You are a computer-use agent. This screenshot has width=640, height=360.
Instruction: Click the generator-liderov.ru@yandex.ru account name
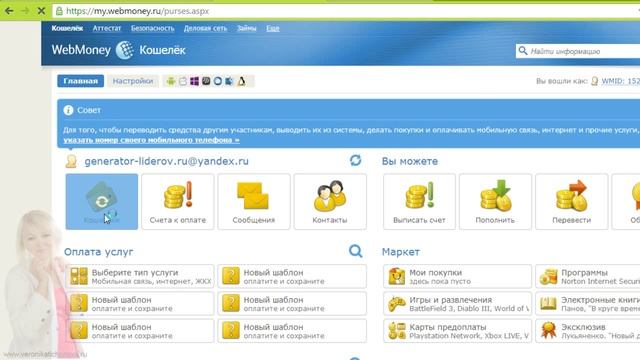click(x=167, y=161)
